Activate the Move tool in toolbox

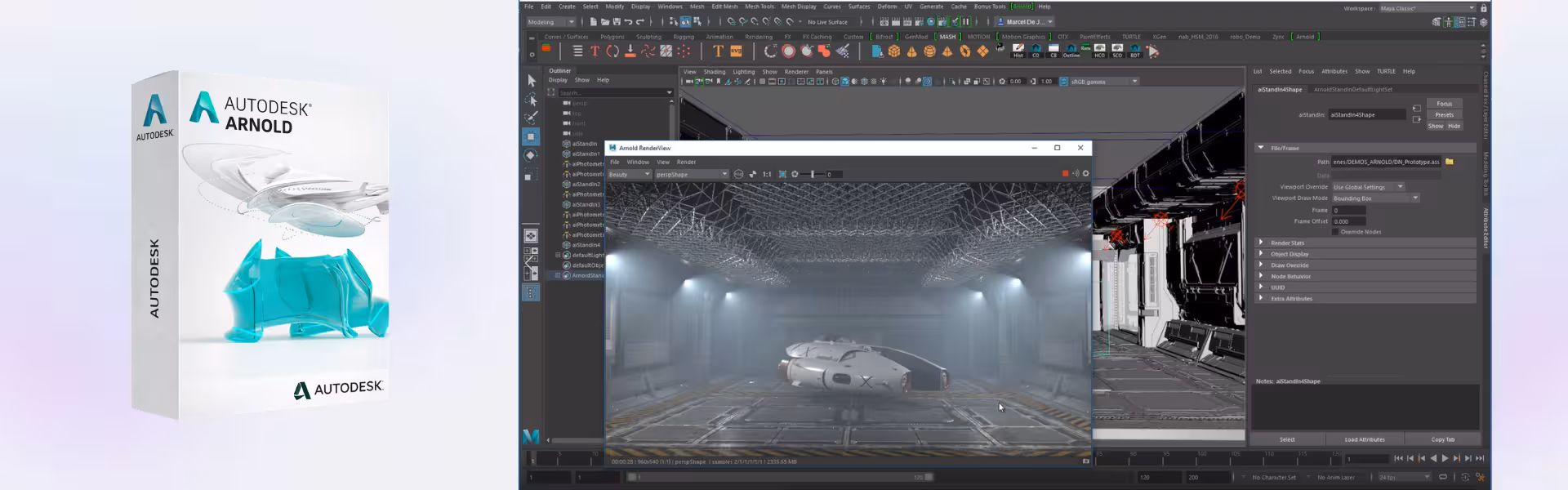[531, 136]
